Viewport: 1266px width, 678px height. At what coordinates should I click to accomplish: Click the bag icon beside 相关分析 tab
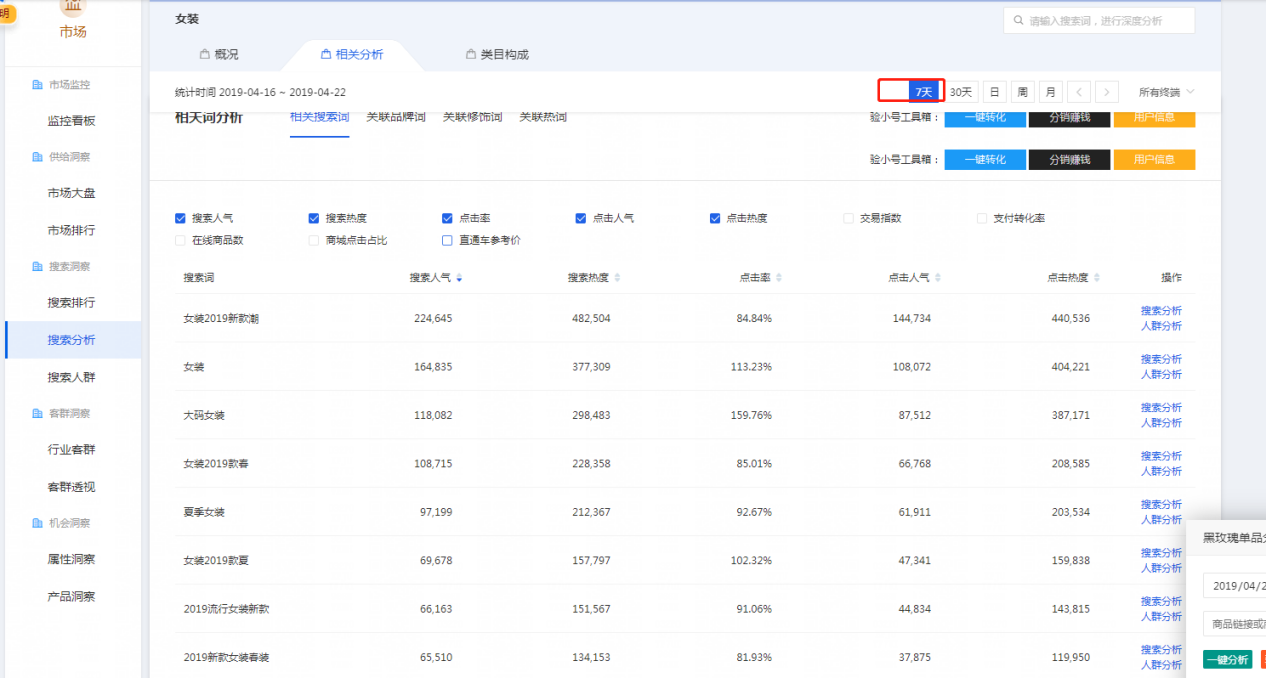coord(326,54)
